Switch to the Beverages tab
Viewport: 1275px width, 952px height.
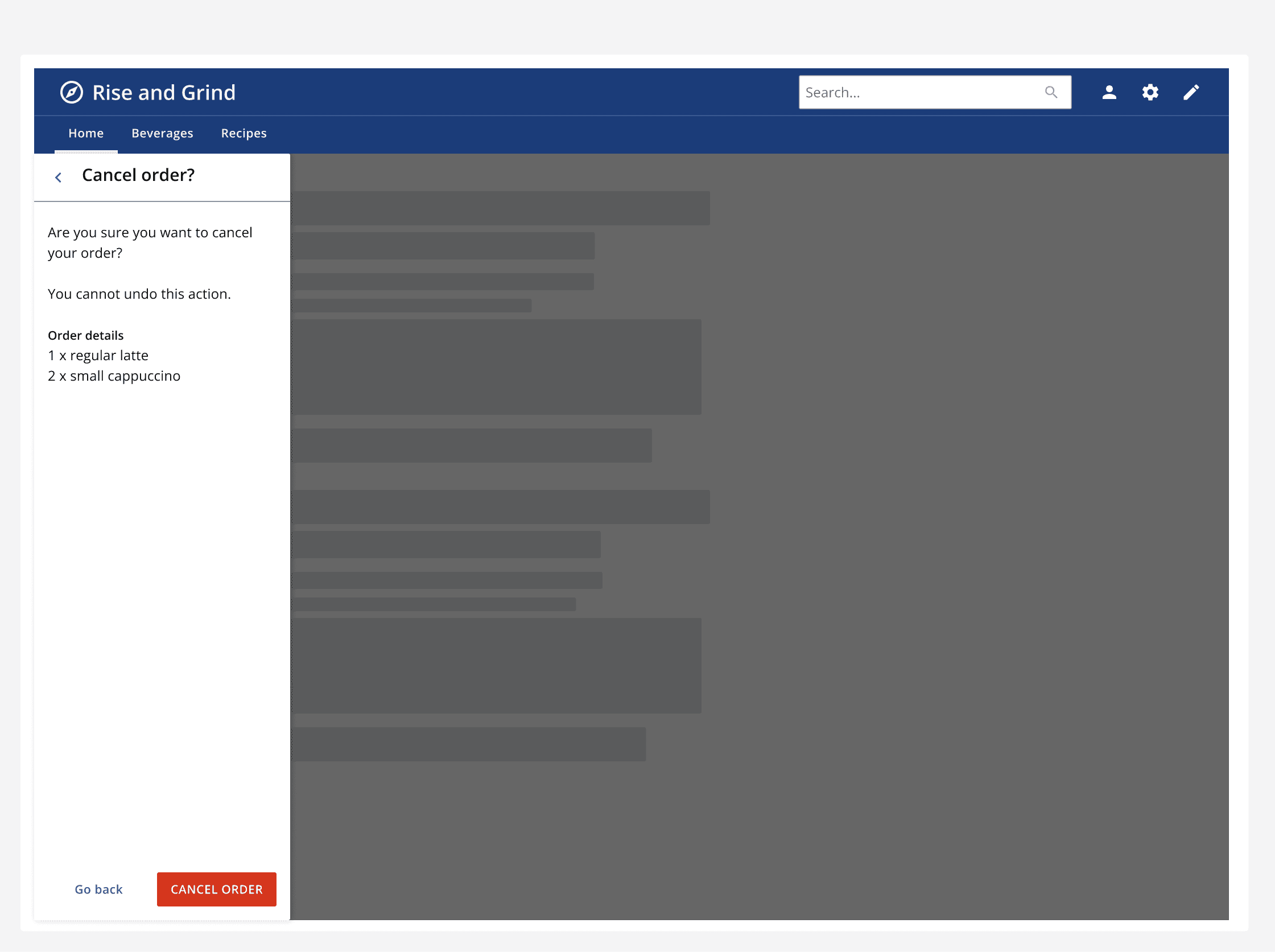(x=162, y=133)
